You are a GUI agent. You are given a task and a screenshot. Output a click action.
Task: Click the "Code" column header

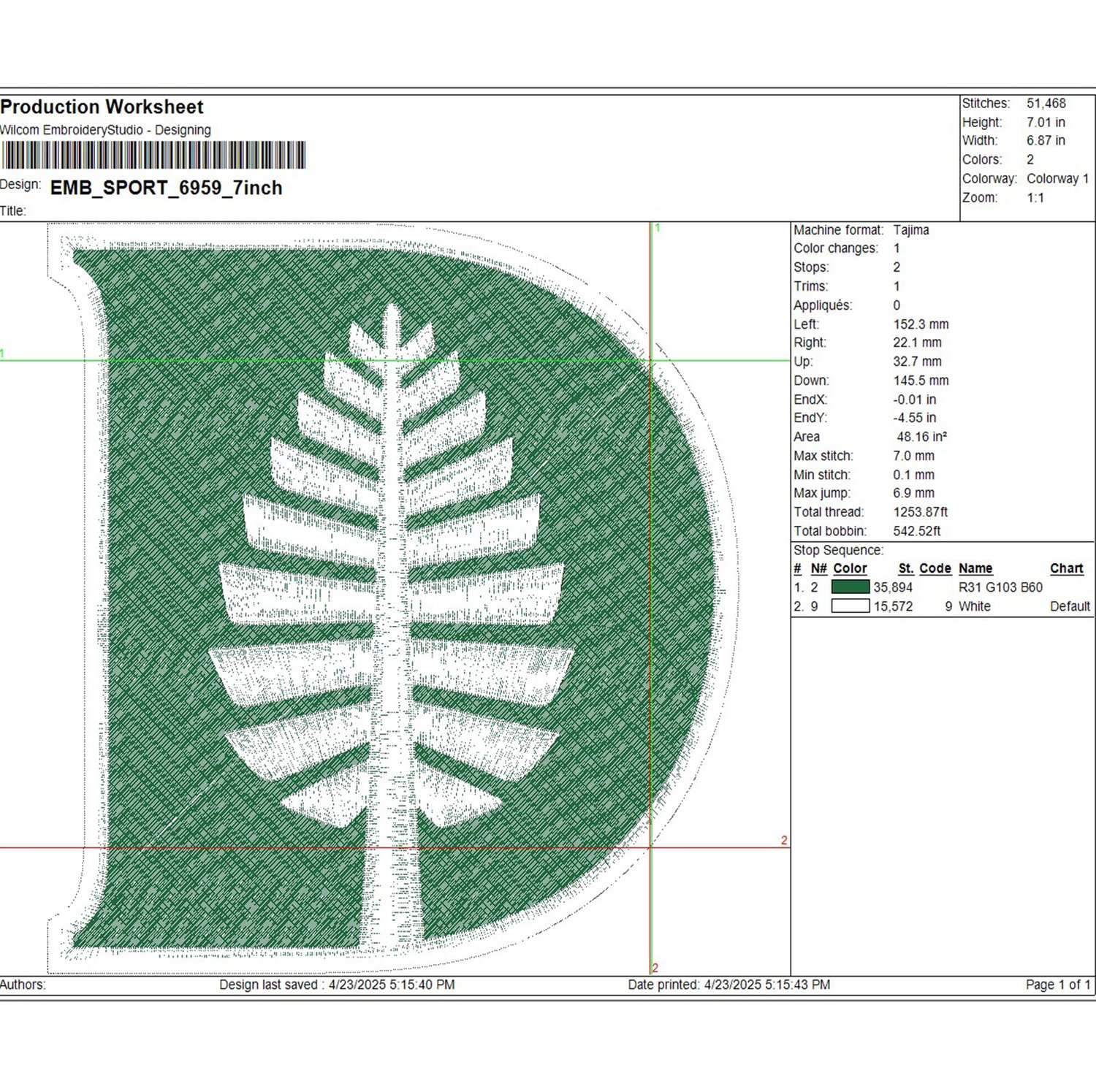[x=935, y=568]
